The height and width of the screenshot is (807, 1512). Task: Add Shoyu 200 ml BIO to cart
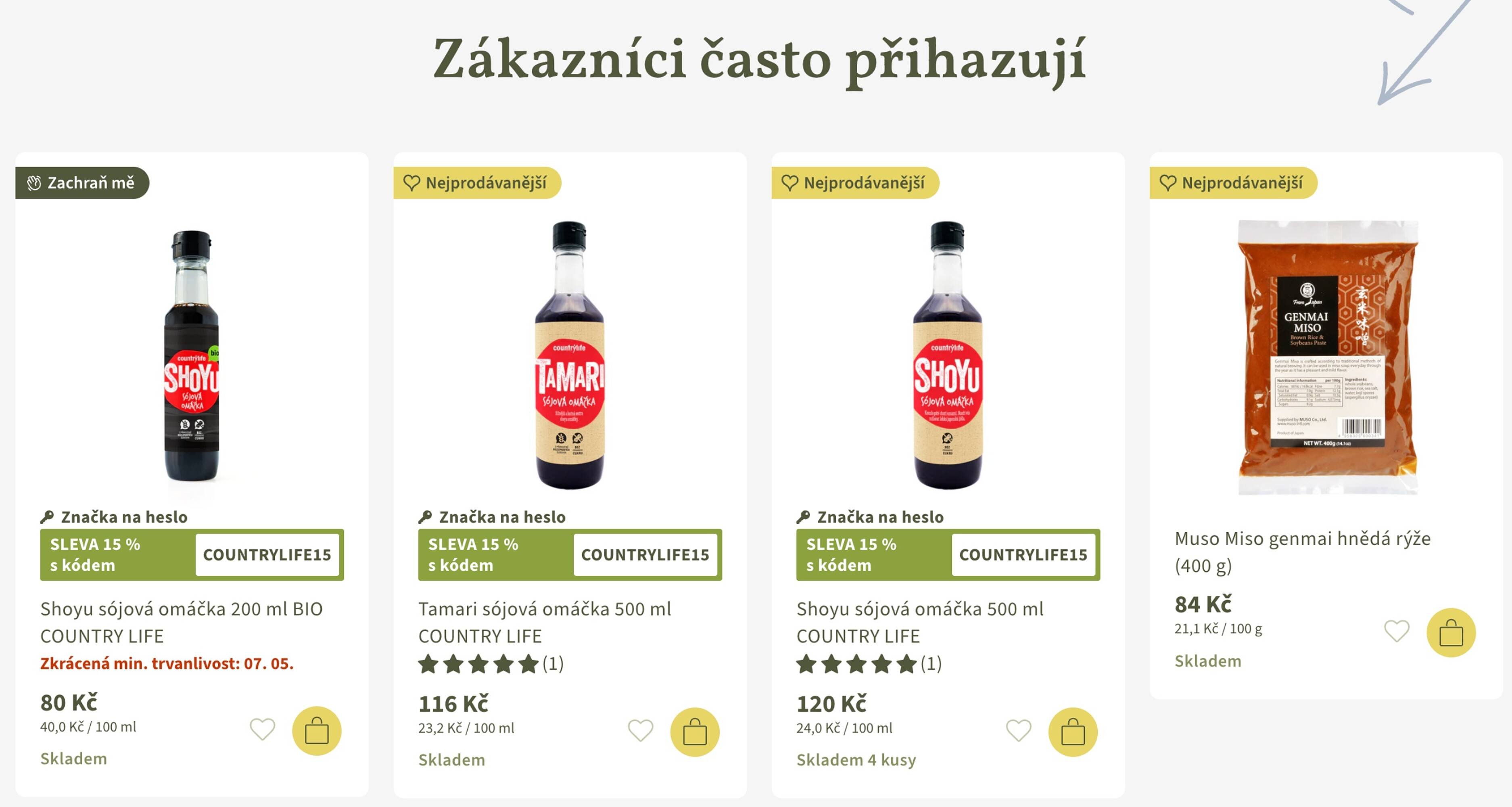coord(316,731)
